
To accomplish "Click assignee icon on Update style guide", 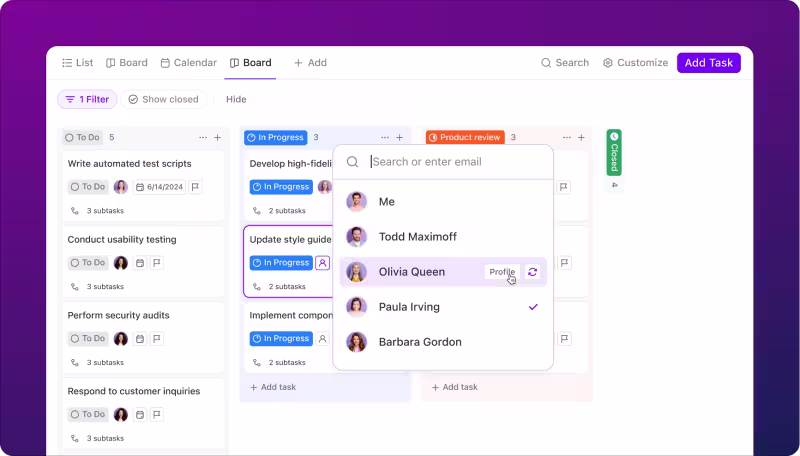I will click(x=322, y=263).
